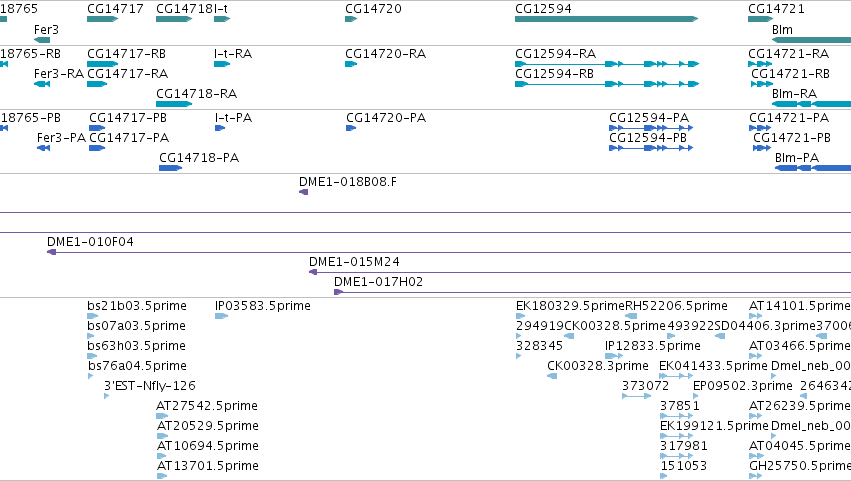
Task: Select transcript CG14717-RB
Action: (x=126, y=54)
